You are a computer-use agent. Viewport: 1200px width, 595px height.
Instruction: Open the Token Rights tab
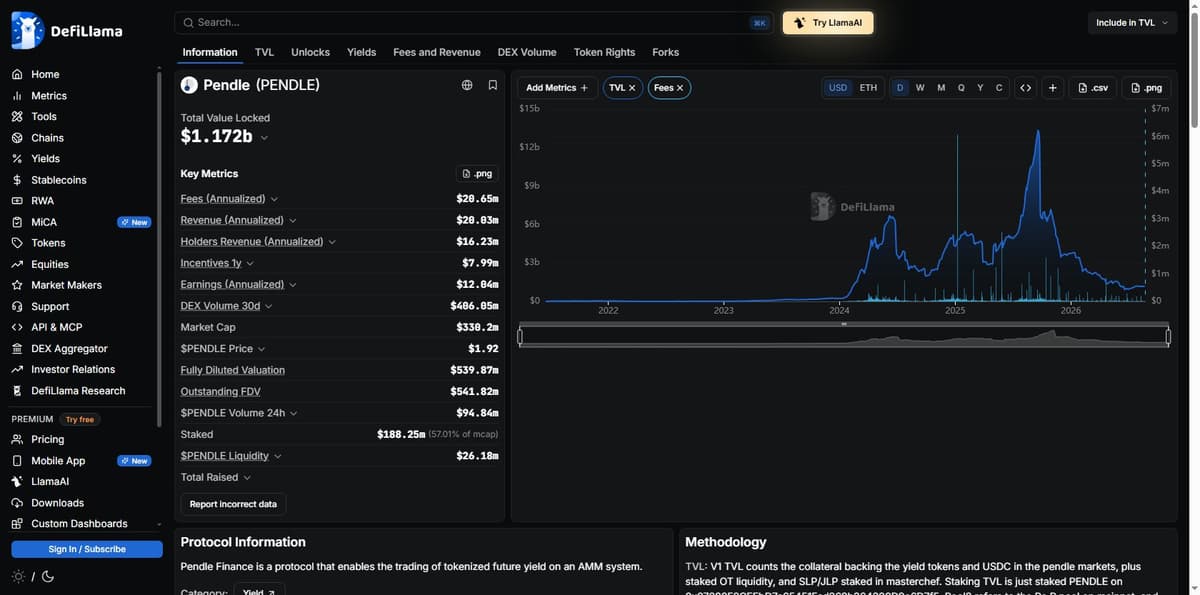604,52
